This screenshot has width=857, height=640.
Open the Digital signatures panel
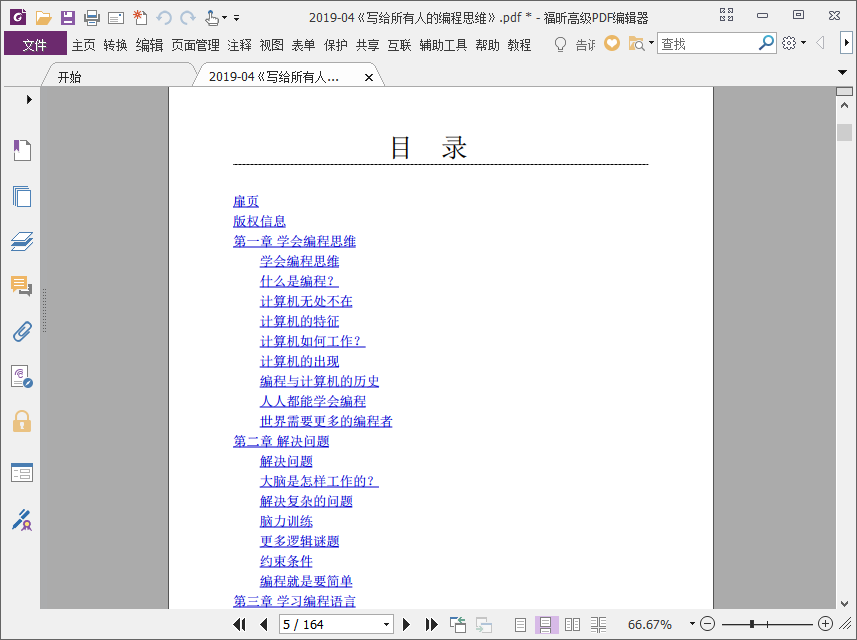click(22, 377)
